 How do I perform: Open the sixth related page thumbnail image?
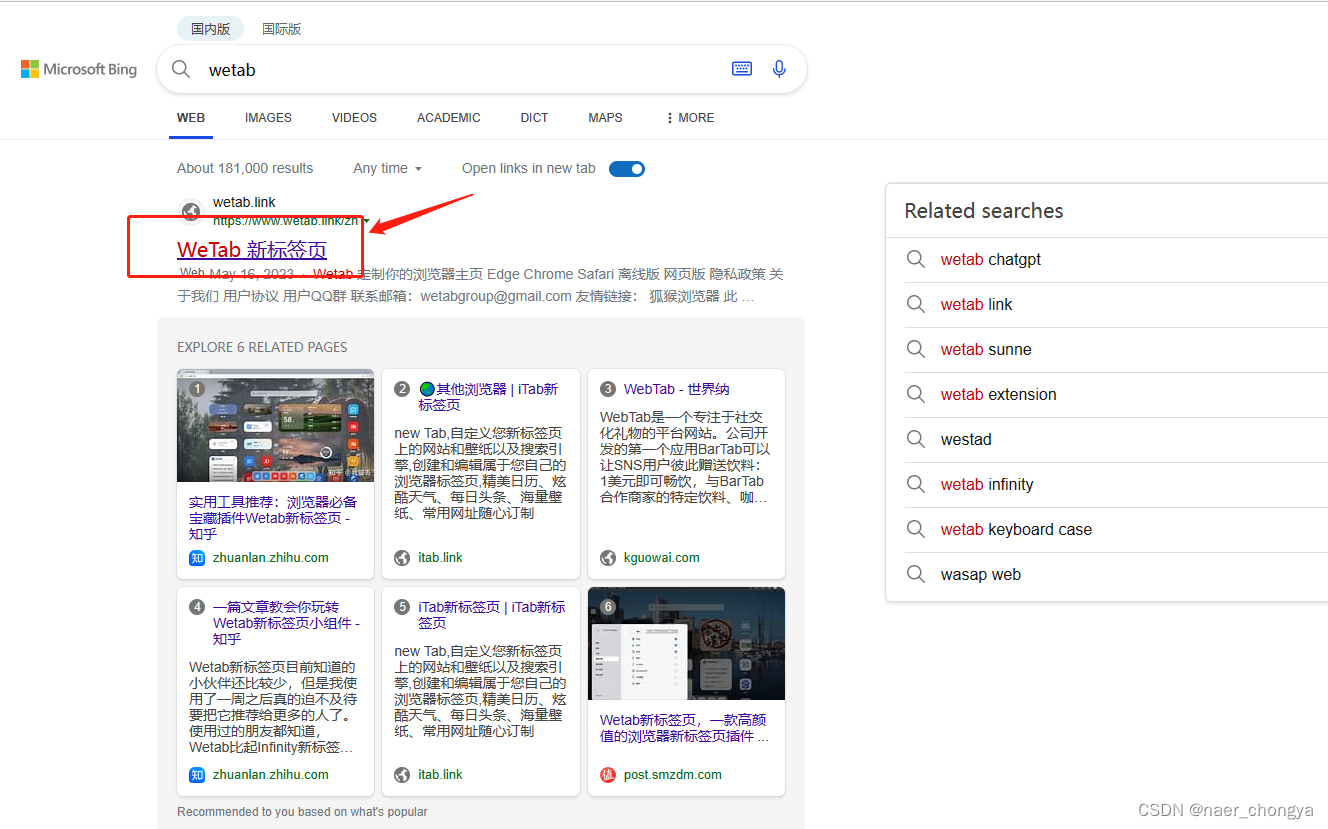click(x=686, y=644)
